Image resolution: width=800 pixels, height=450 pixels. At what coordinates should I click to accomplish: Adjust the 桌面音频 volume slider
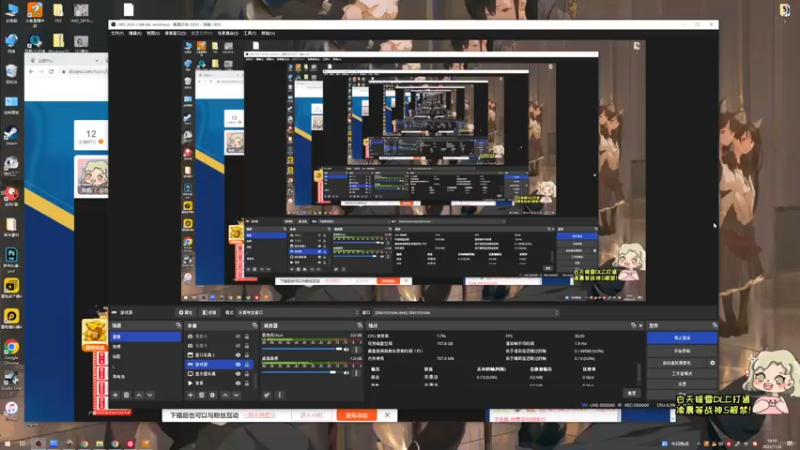[302, 373]
